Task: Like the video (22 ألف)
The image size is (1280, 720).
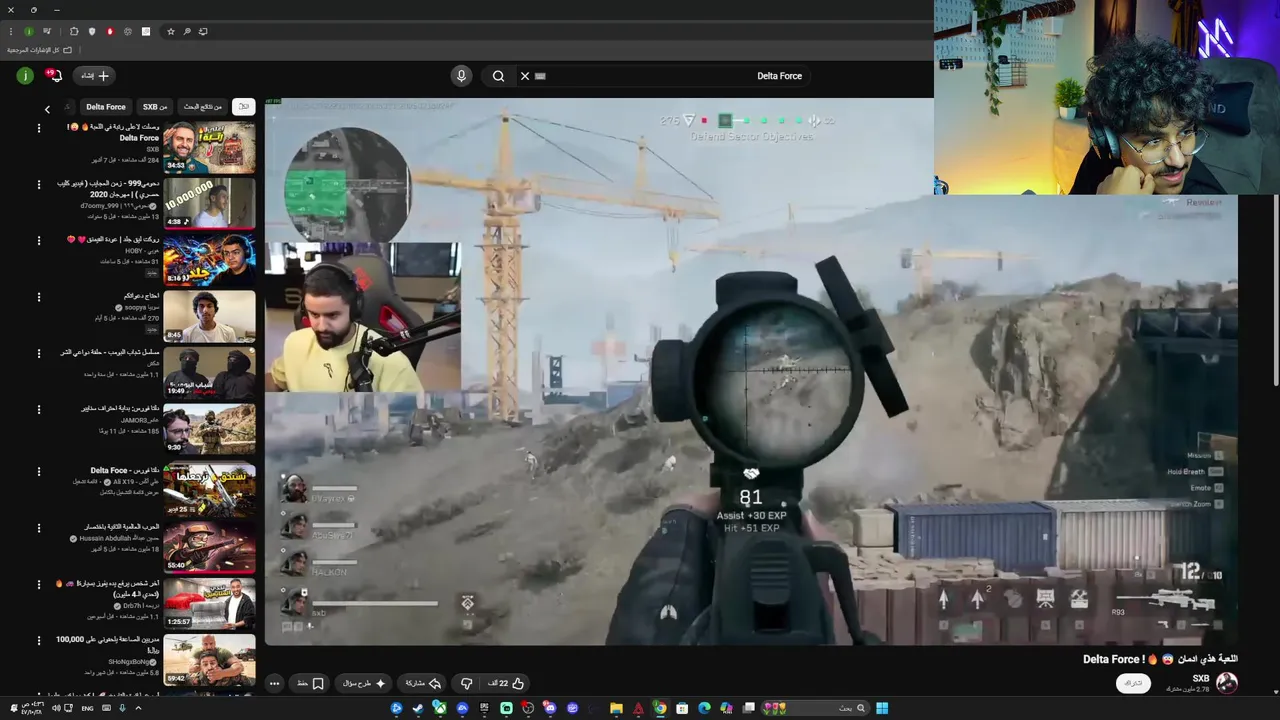Action: coord(506,683)
